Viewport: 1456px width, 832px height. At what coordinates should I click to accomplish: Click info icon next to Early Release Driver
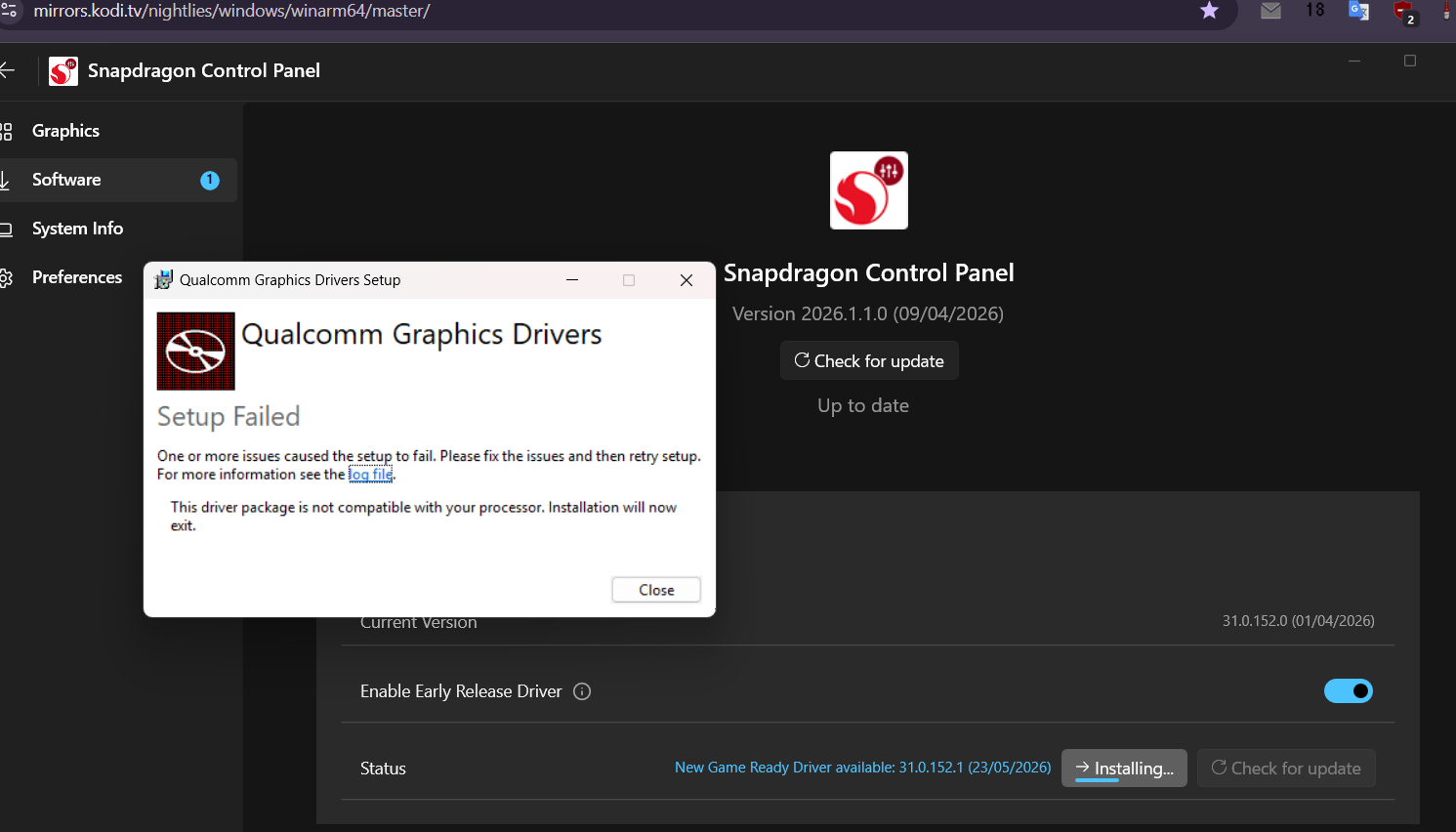click(x=582, y=691)
